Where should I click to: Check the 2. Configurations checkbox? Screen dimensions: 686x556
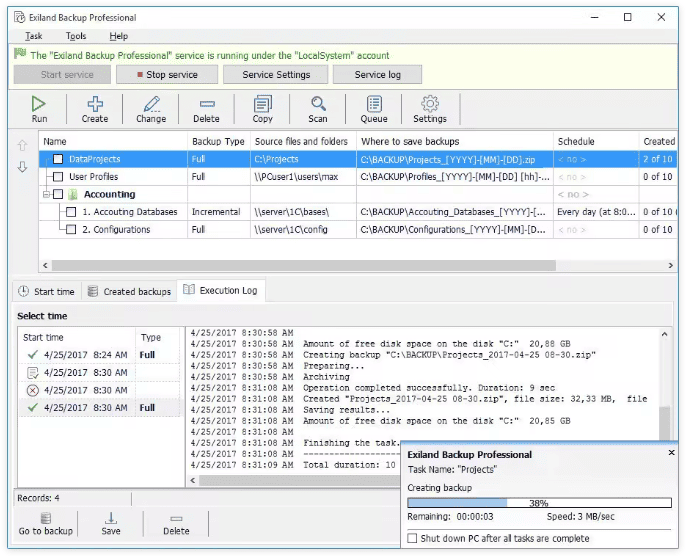point(71,229)
